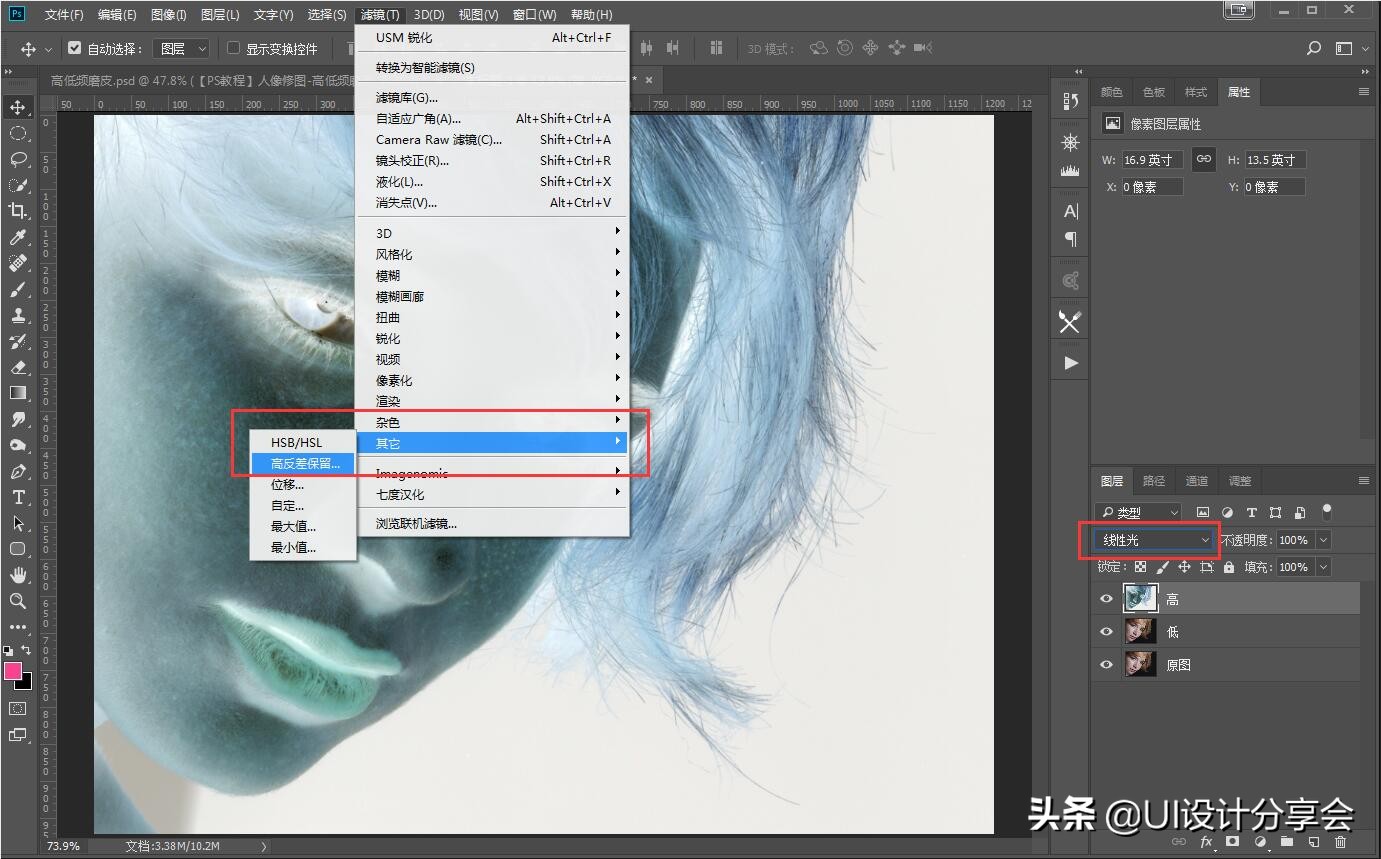Choose 高反差保留 from the submenu
This screenshot has width=1381, height=859.
pos(305,463)
